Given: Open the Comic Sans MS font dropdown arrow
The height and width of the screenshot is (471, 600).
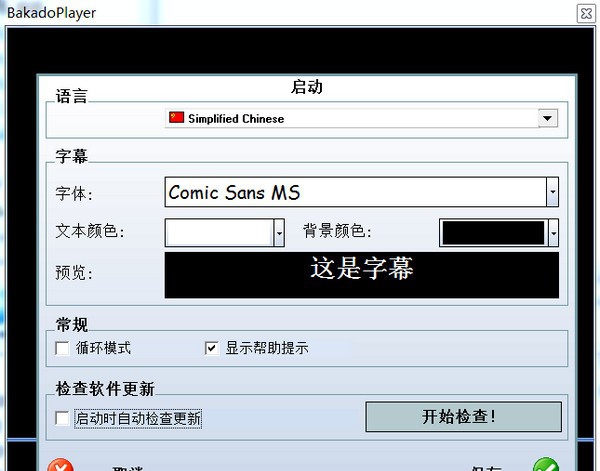Looking at the screenshot, I should pos(553,192).
